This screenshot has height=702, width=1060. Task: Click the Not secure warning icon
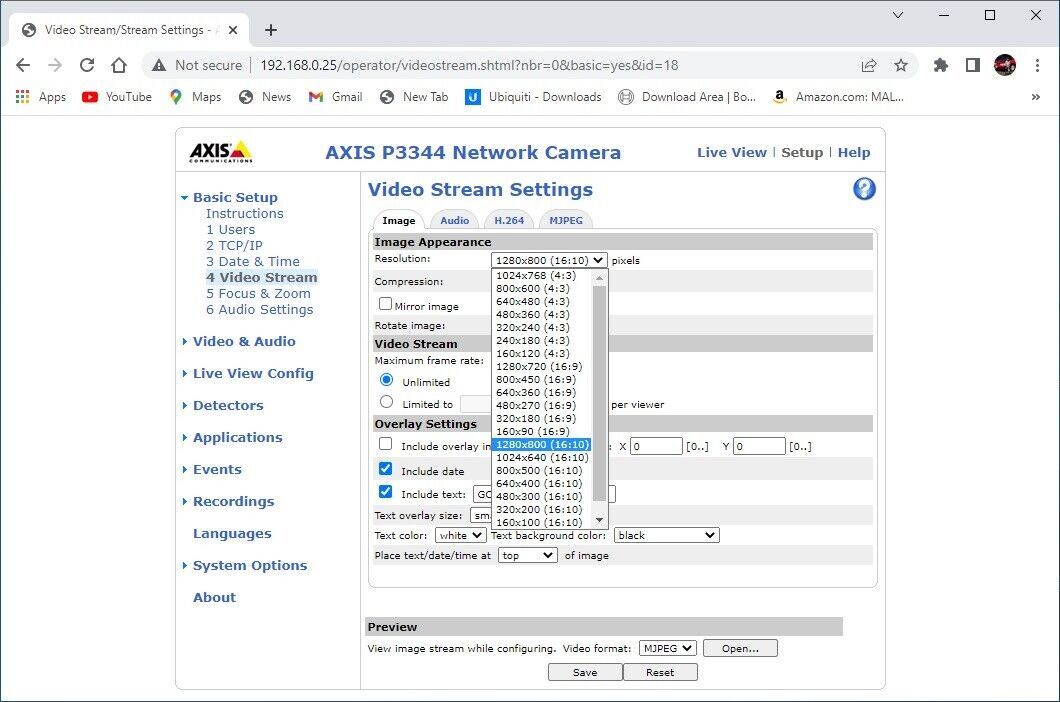[159, 65]
